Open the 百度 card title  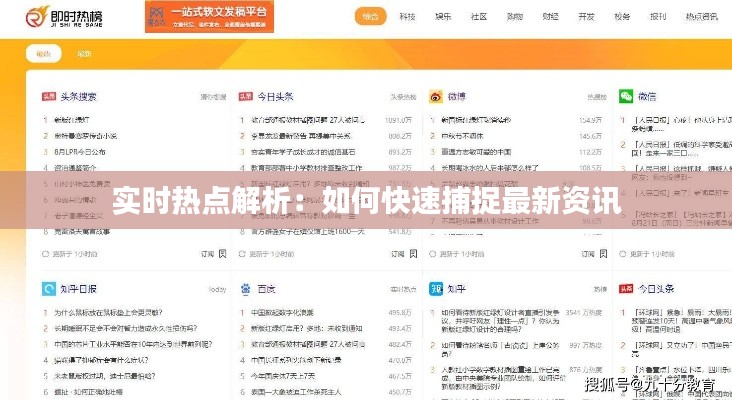tap(267, 289)
